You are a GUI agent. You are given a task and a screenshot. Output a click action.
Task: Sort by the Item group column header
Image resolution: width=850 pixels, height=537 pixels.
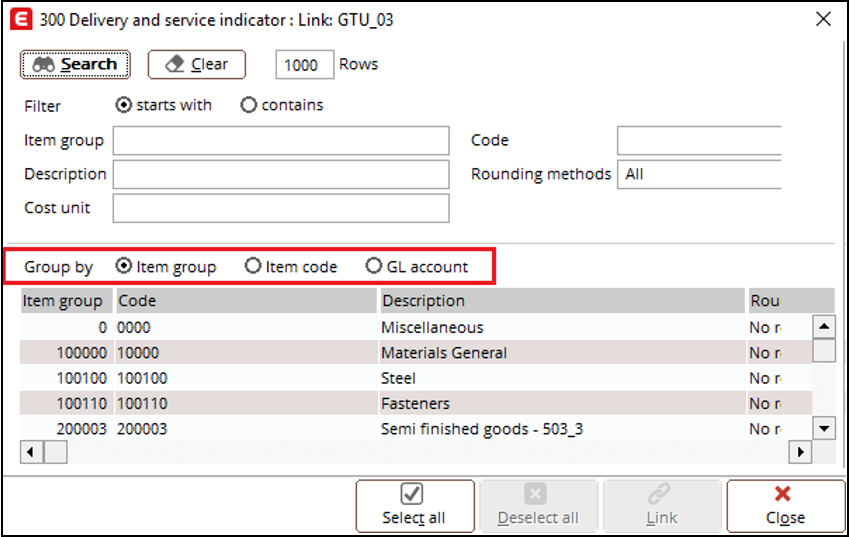point(66,301)
